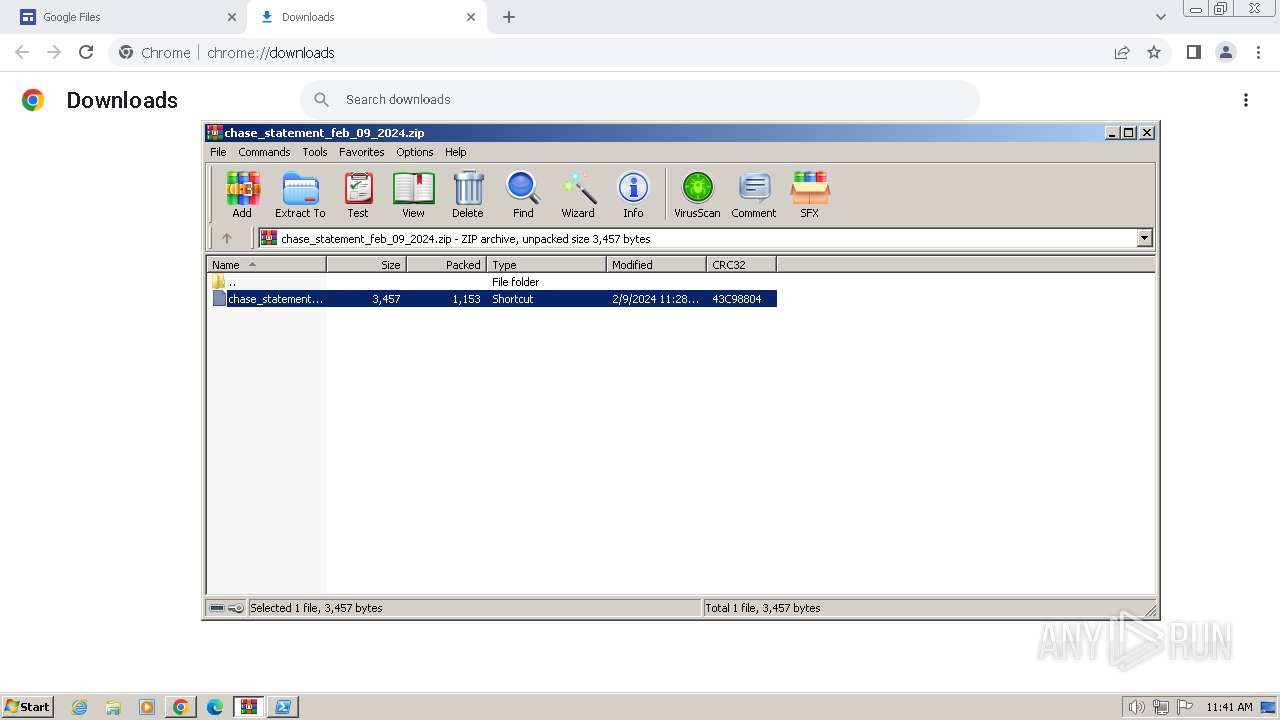
Task: Open Chrome's tab search chevron
Action: point(1161,17)
